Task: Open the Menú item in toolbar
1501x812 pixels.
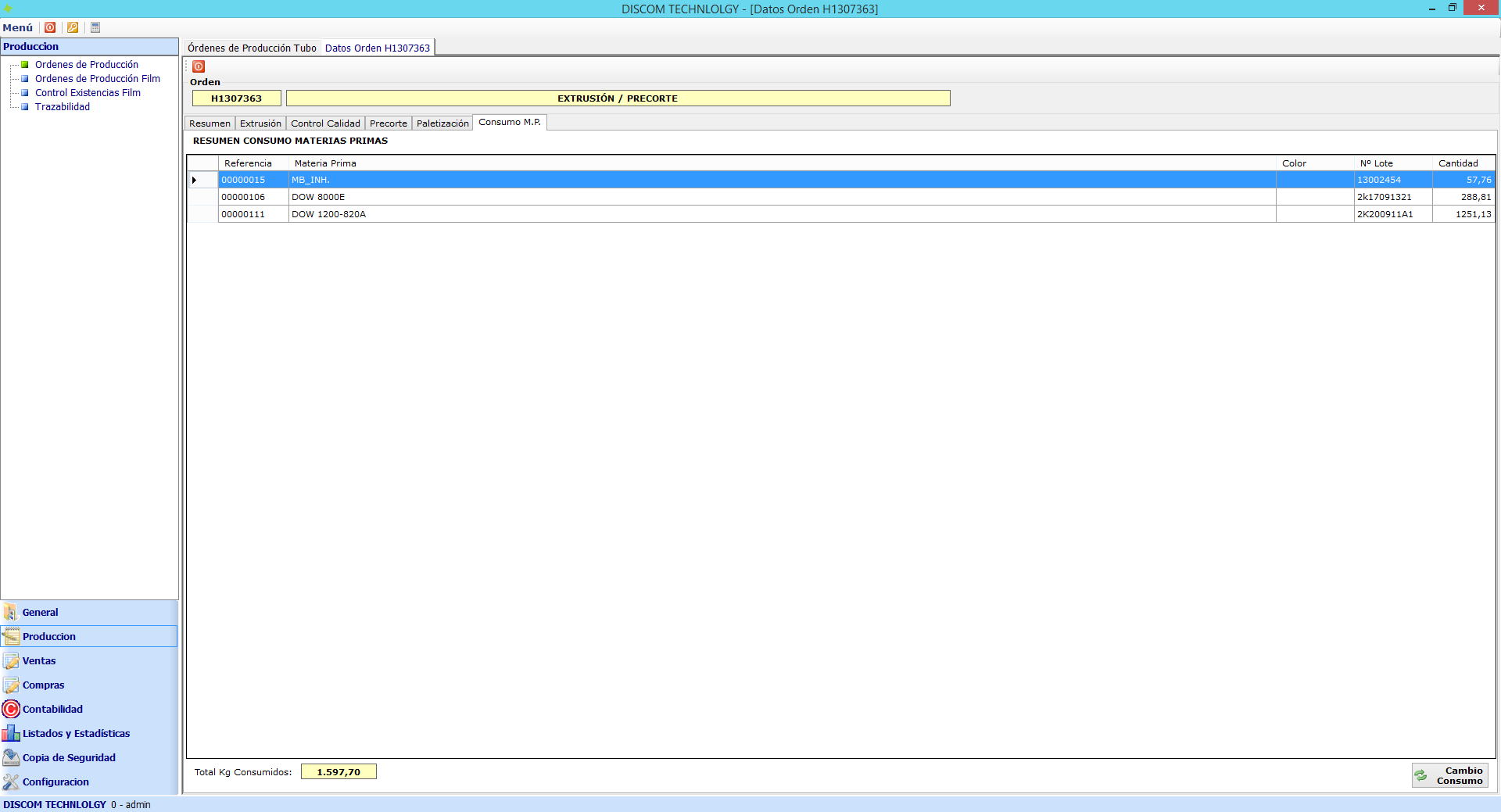Action: (x=18, y=27)
